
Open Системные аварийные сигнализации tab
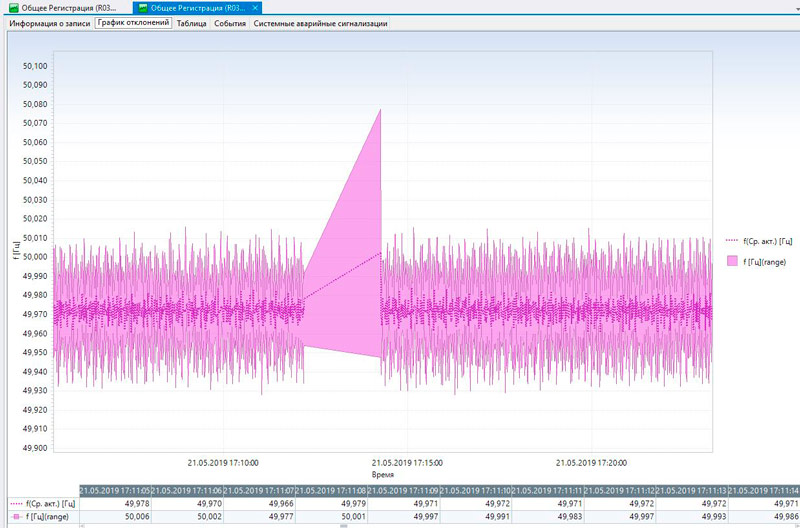coord(319,22)
